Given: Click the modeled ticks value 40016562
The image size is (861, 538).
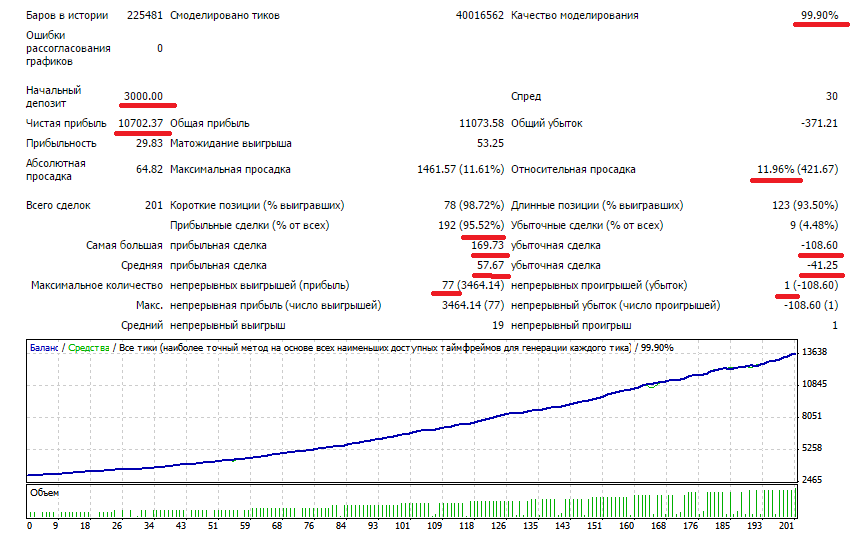Looking at the screenshot, I should (479, 16).
